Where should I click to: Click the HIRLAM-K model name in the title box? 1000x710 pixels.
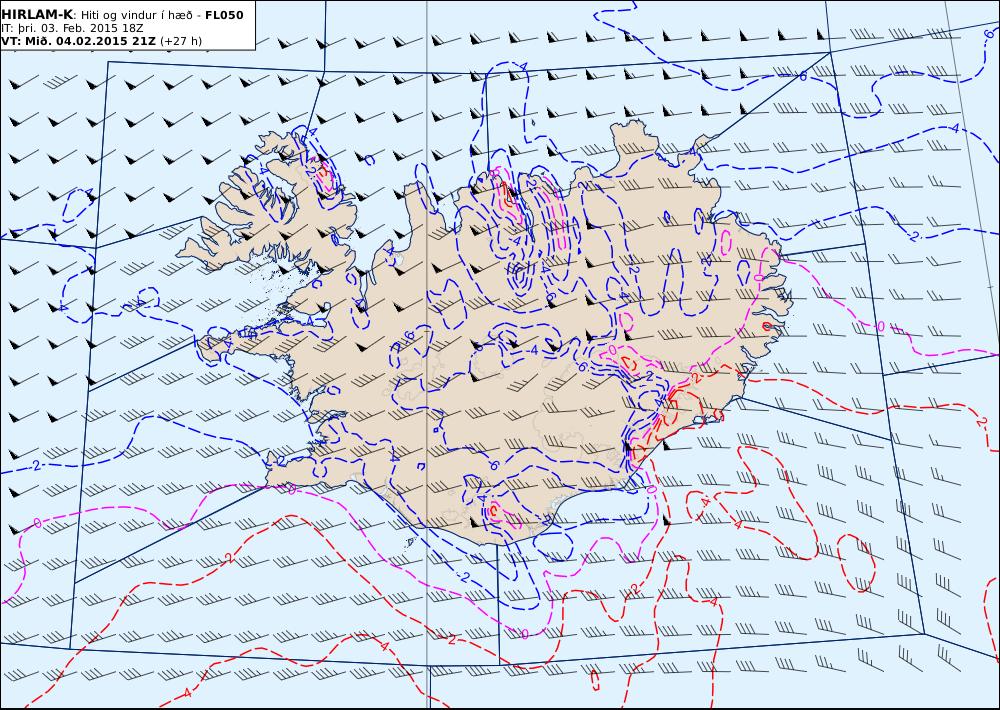[37, 15]
